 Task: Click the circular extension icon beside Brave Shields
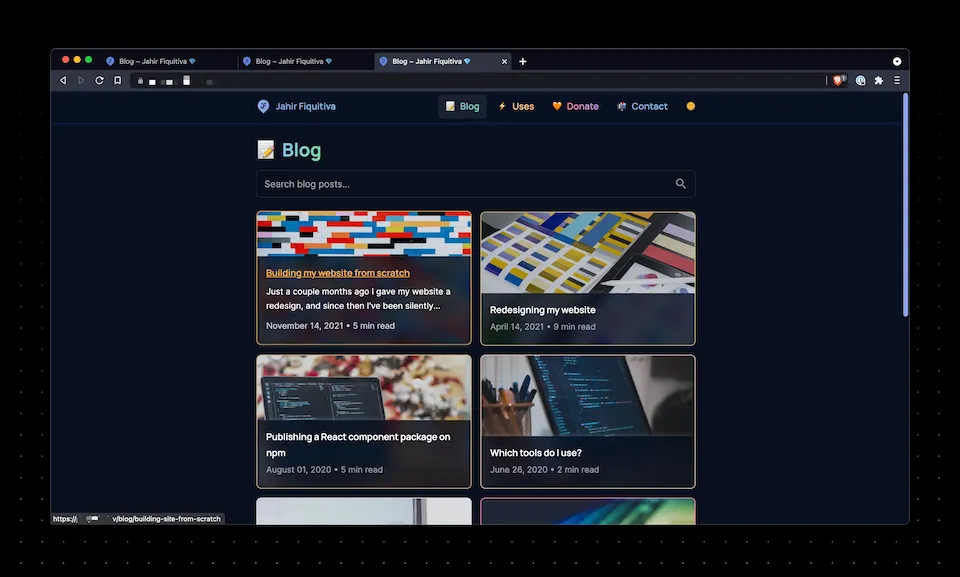[x=860, y=80]
